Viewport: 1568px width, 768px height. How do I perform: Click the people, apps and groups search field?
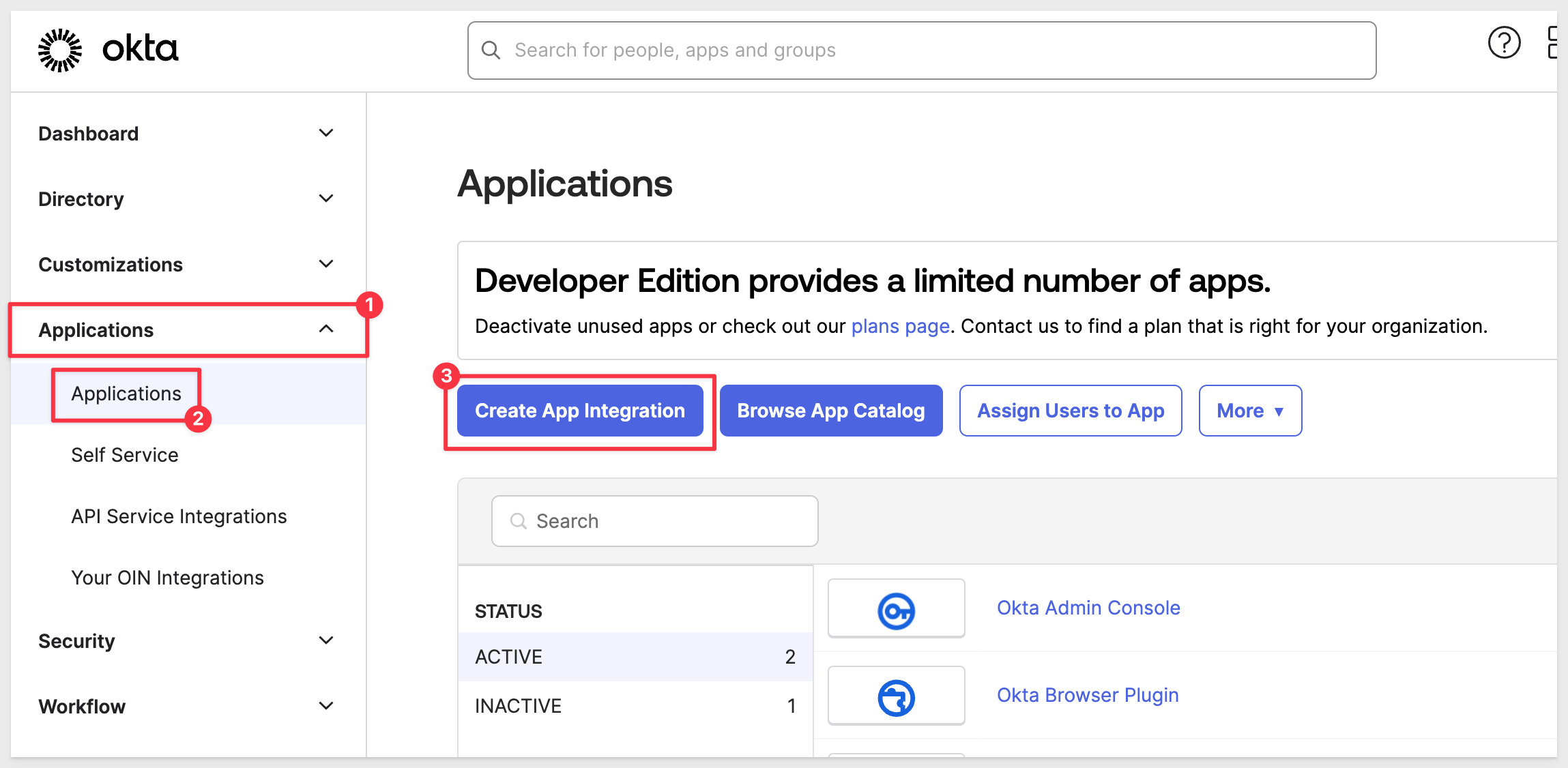pyautogui.click(x=921, y=50)
